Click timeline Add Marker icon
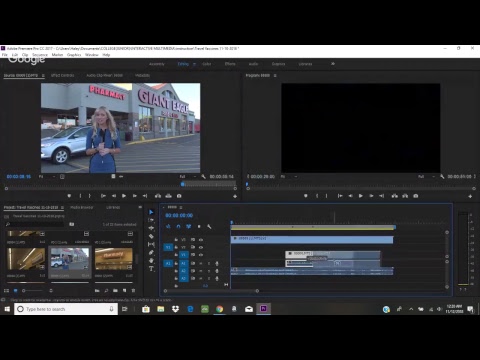 point(199,227)
